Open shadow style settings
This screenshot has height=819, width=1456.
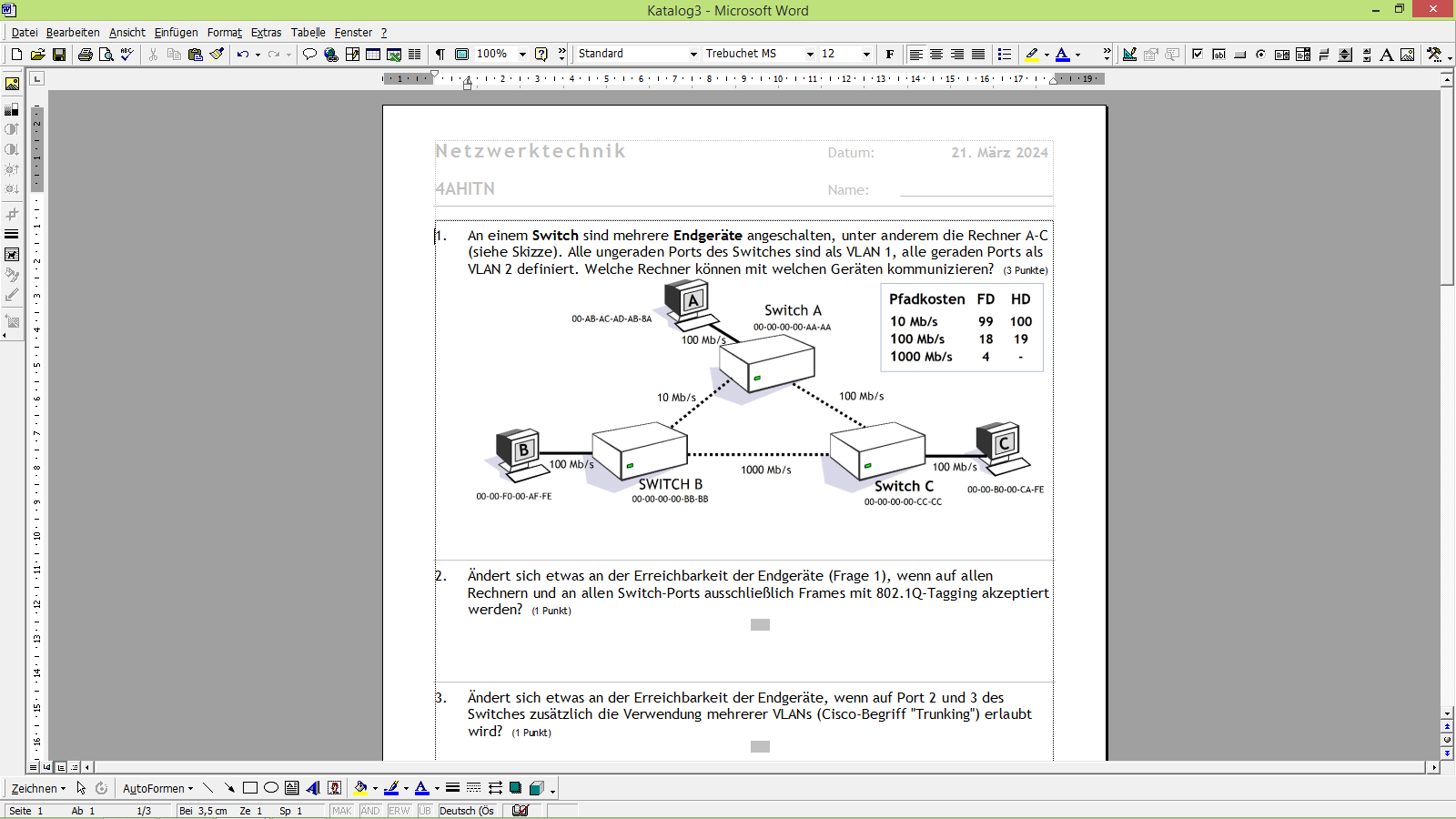(516, 788)
